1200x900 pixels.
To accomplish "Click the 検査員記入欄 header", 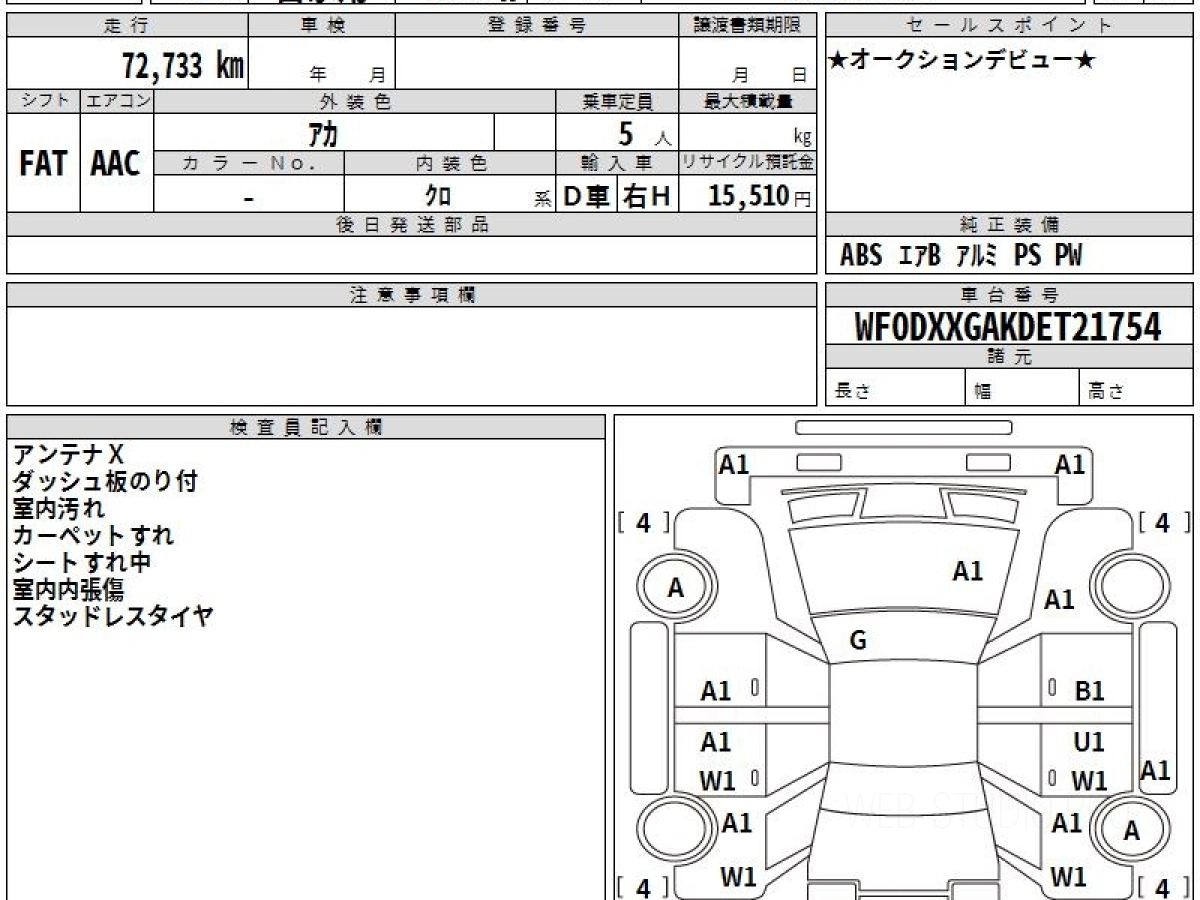I will coord(306,427).
